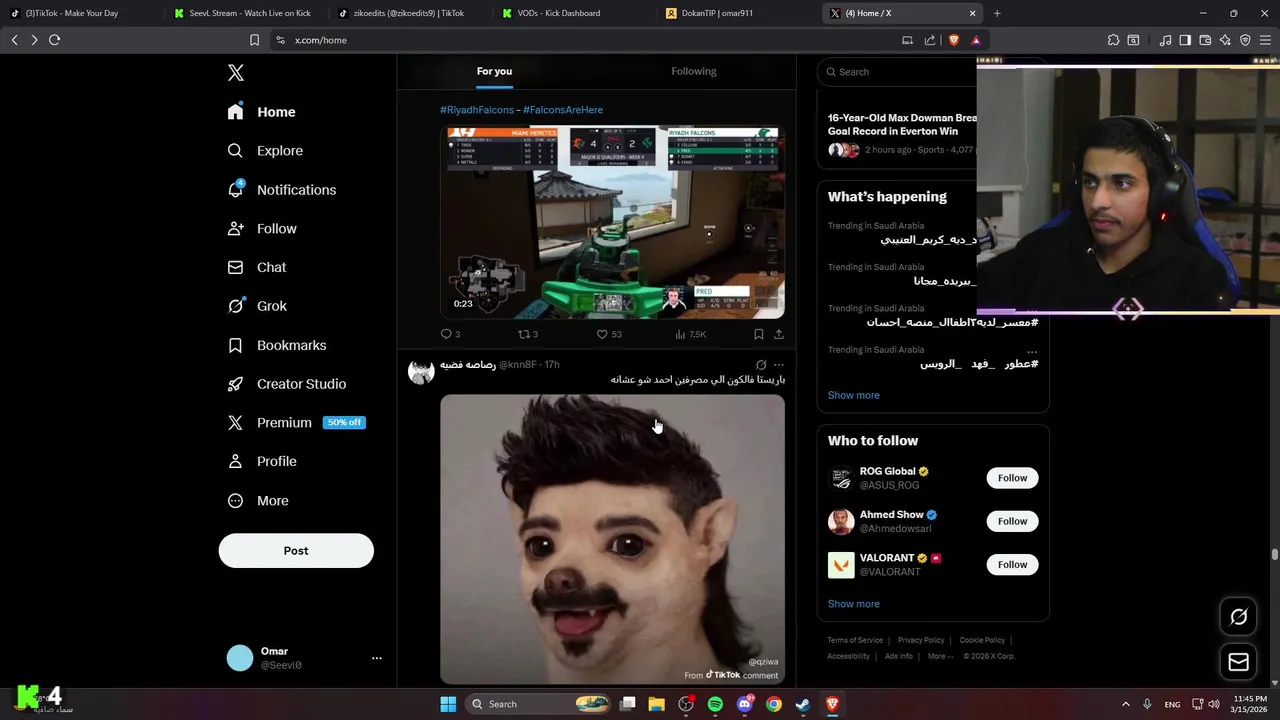Image resolution: width=1280 pixels, height=720 pixels.
Task: Open more options on fourth trend
Action: coord(1031,351)
